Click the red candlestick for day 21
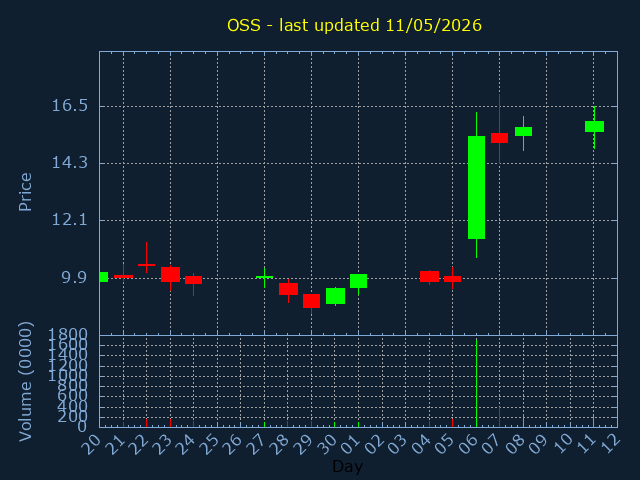The width and height of the screenshot is (640, 480). point(123,276)
